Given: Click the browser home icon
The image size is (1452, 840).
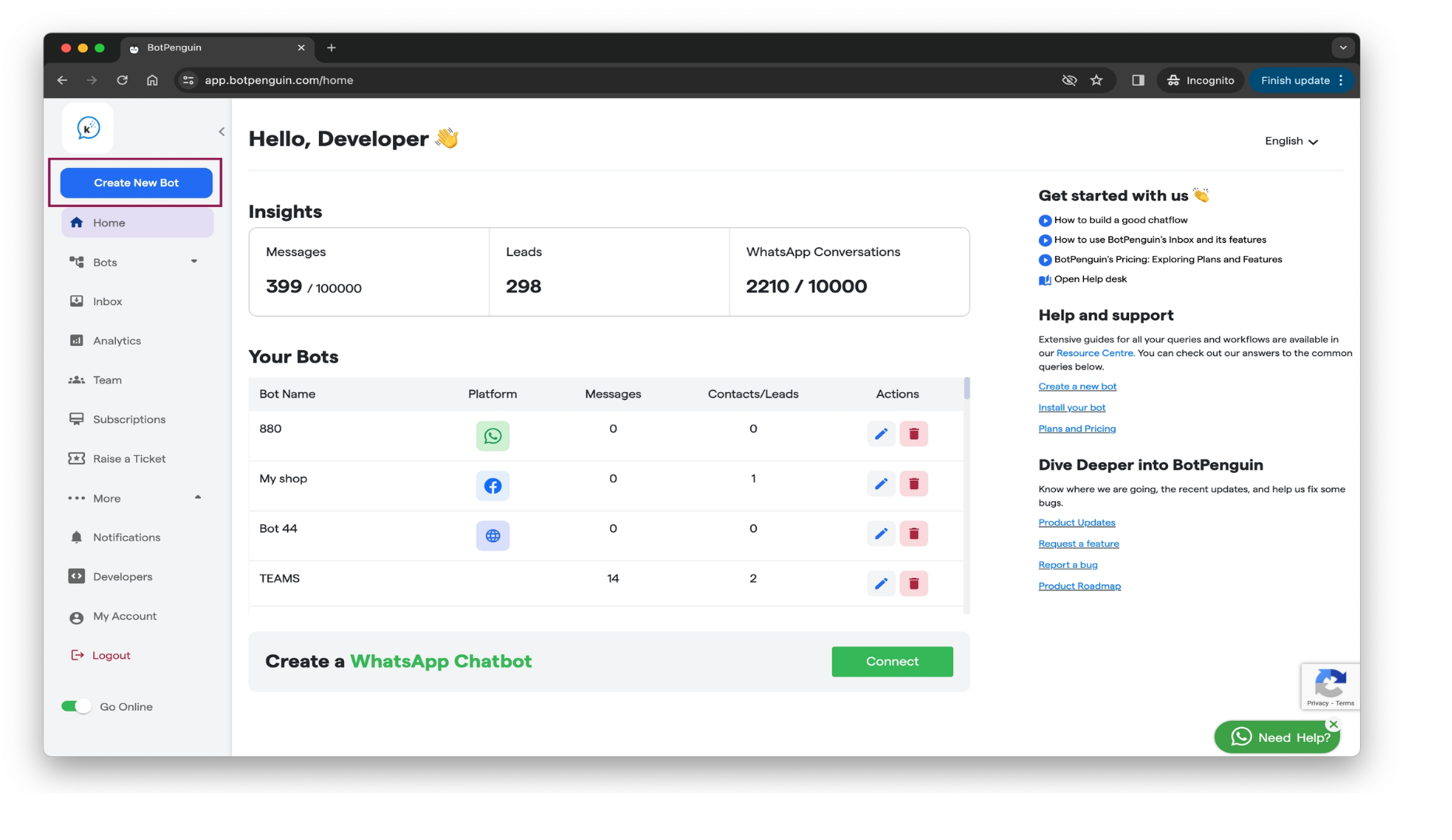Looking at the screenshot, I should click(153, 80).
